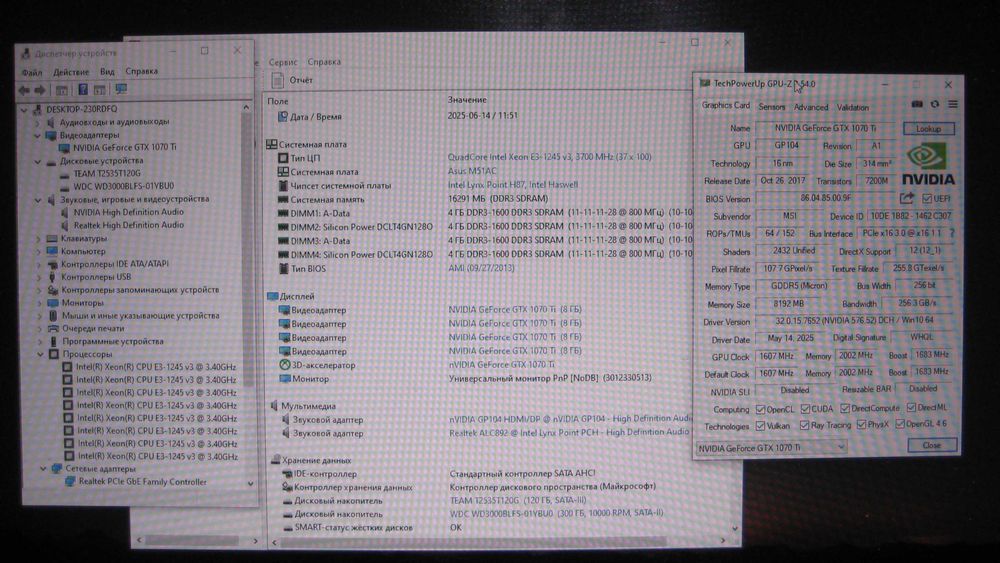The image size is (1000, 563).
Task: Click the DESKTOP-230RDFQ computer icon
Action: pos(38,109)
